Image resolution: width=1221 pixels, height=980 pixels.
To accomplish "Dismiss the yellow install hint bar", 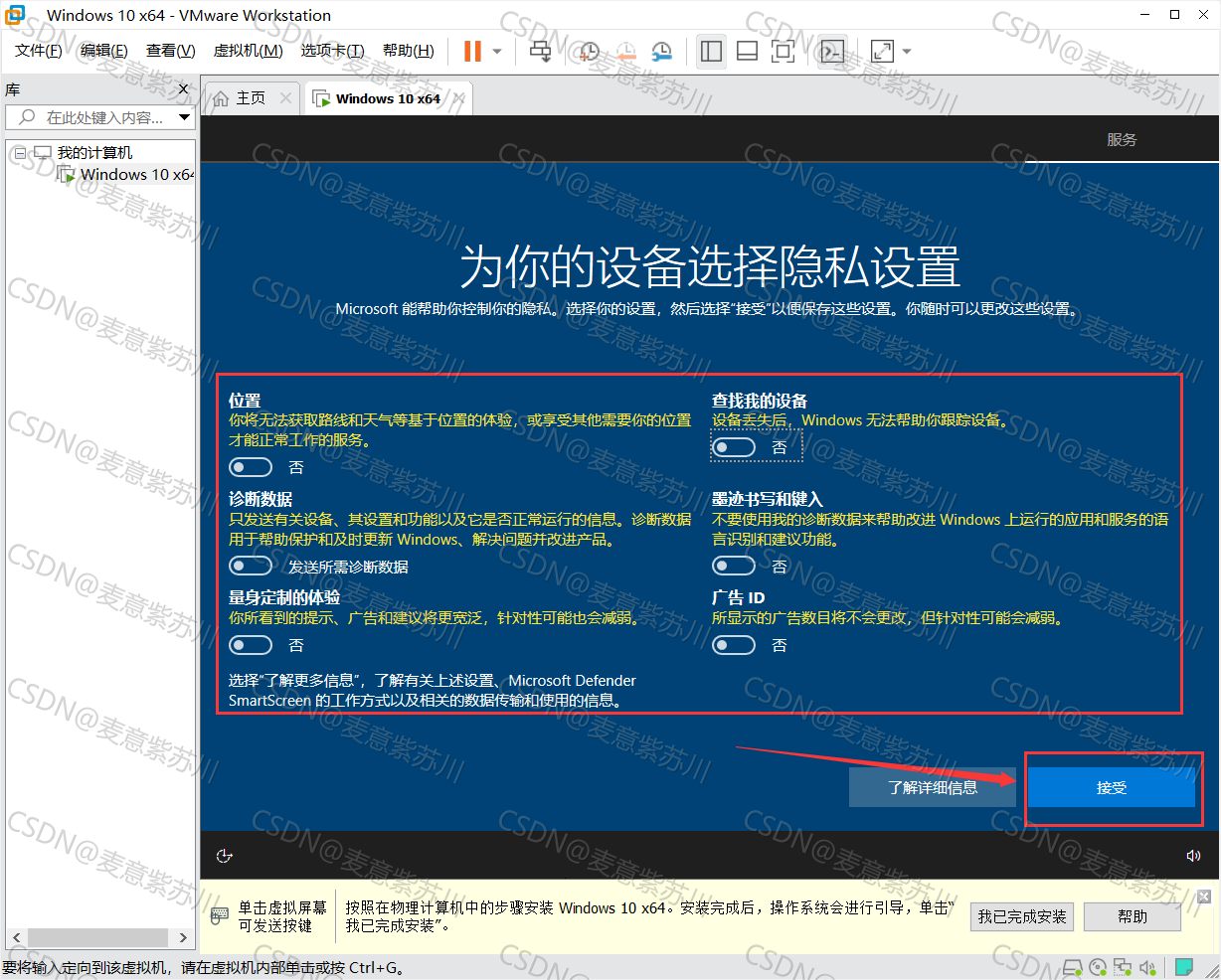I will tap(1204, 897).
